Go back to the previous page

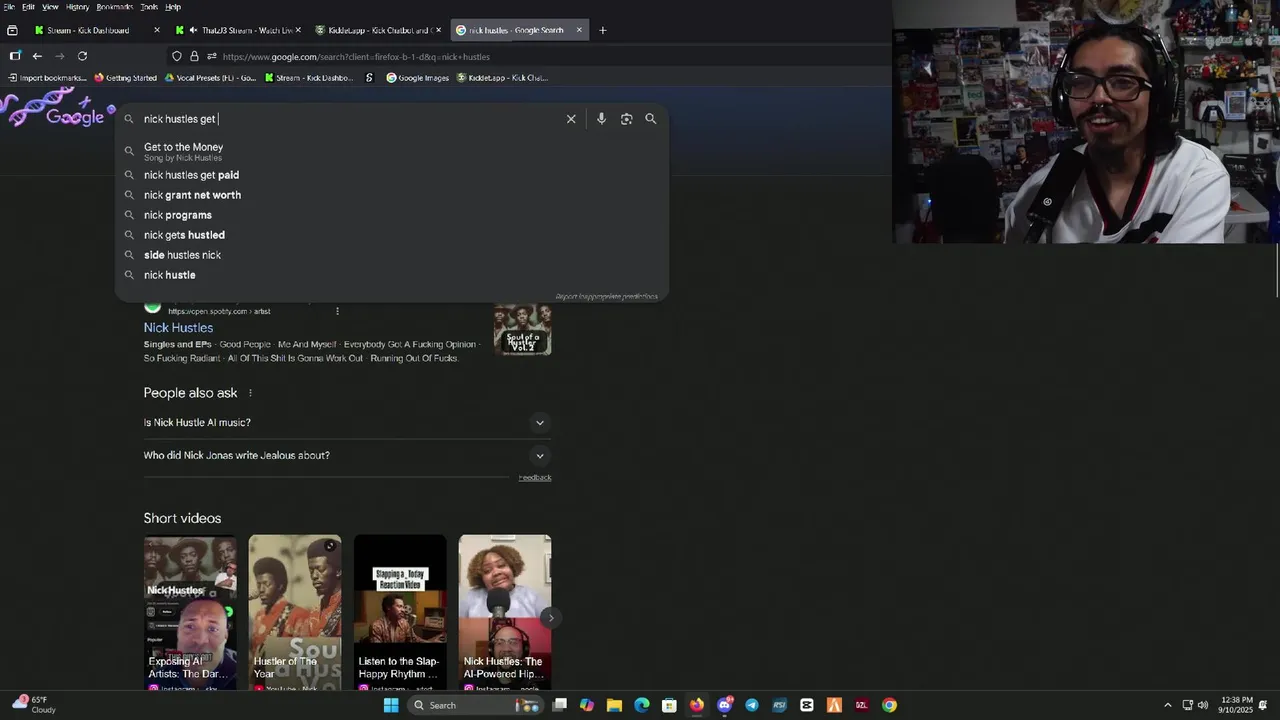coord(37,56)
